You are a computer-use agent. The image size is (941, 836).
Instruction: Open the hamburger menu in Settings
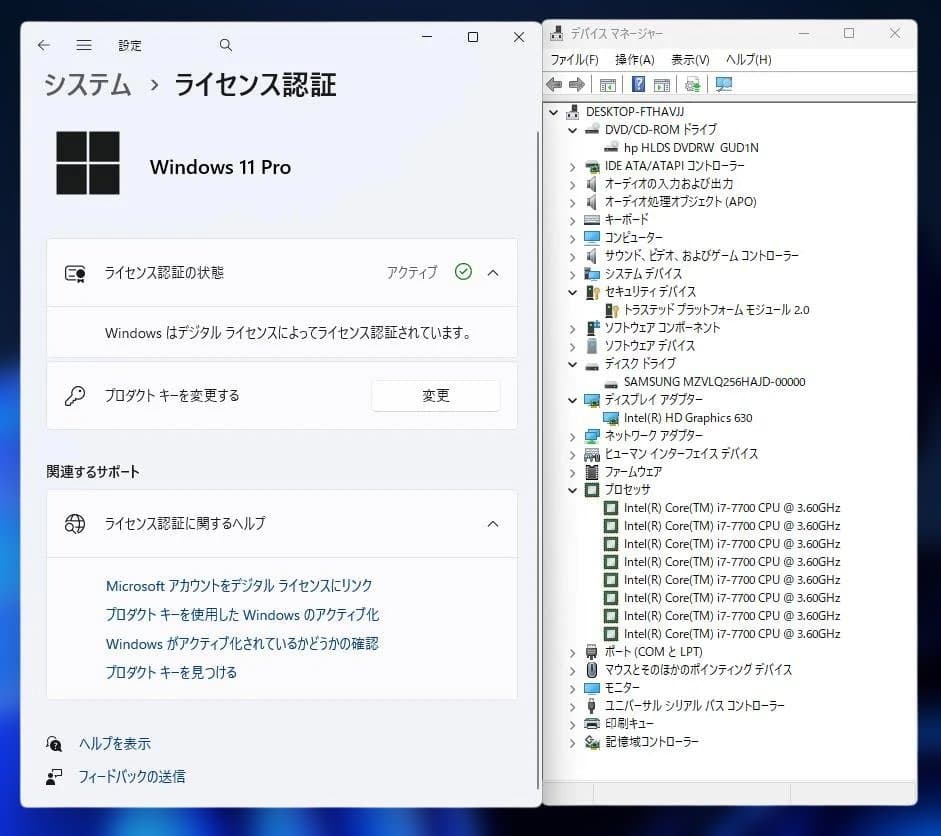point(84,44)
